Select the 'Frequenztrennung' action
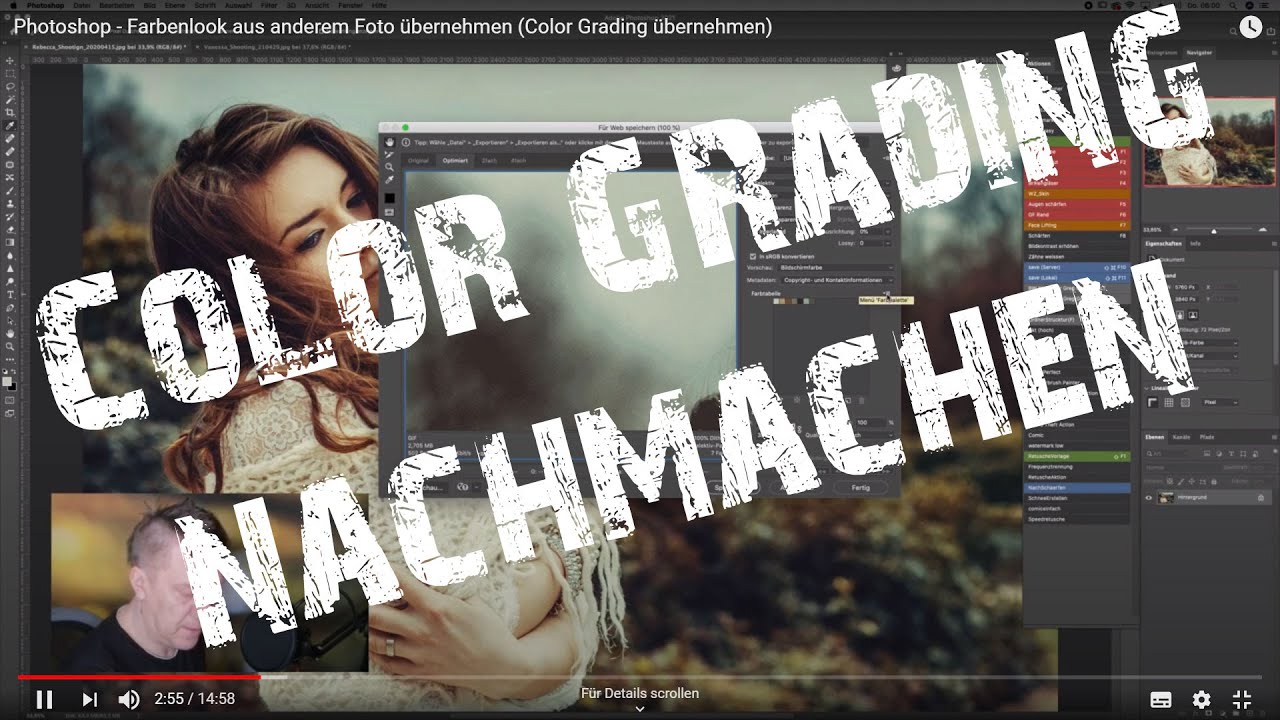Viewport: 1280px width, 720px height. [x=1077, y=467]
